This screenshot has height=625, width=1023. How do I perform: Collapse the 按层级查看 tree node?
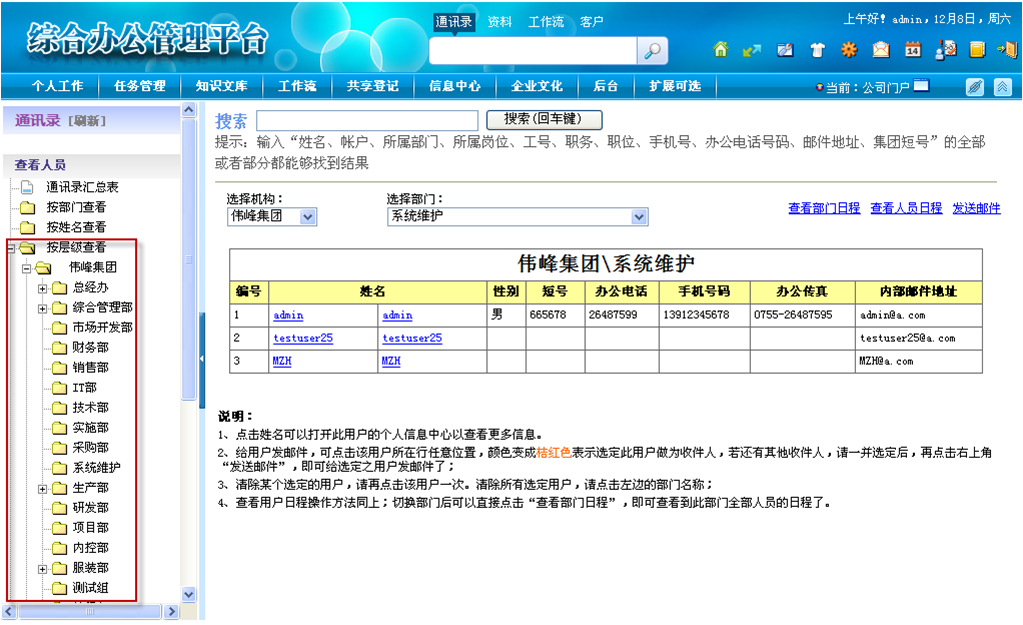10,249
